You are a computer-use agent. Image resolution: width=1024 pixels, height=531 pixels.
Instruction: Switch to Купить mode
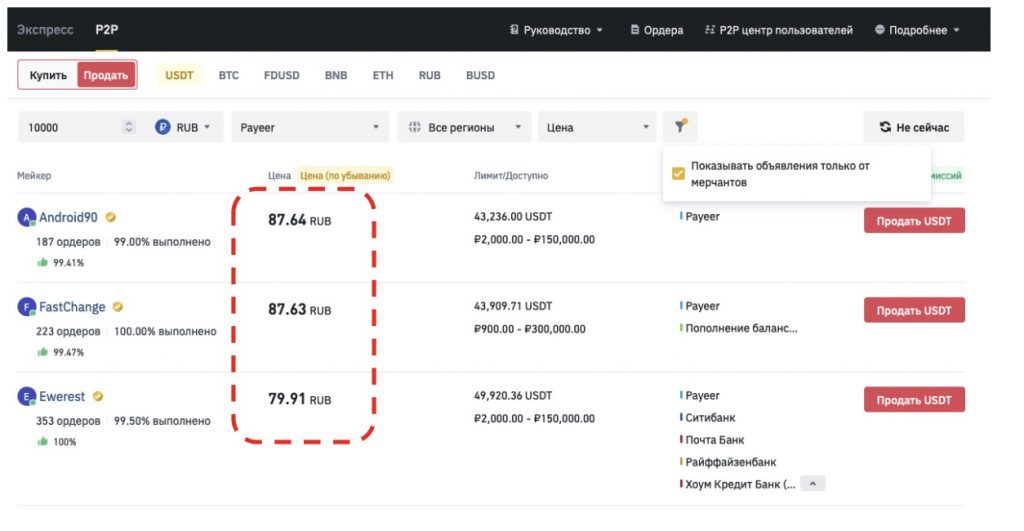click(x=48, y=75)
